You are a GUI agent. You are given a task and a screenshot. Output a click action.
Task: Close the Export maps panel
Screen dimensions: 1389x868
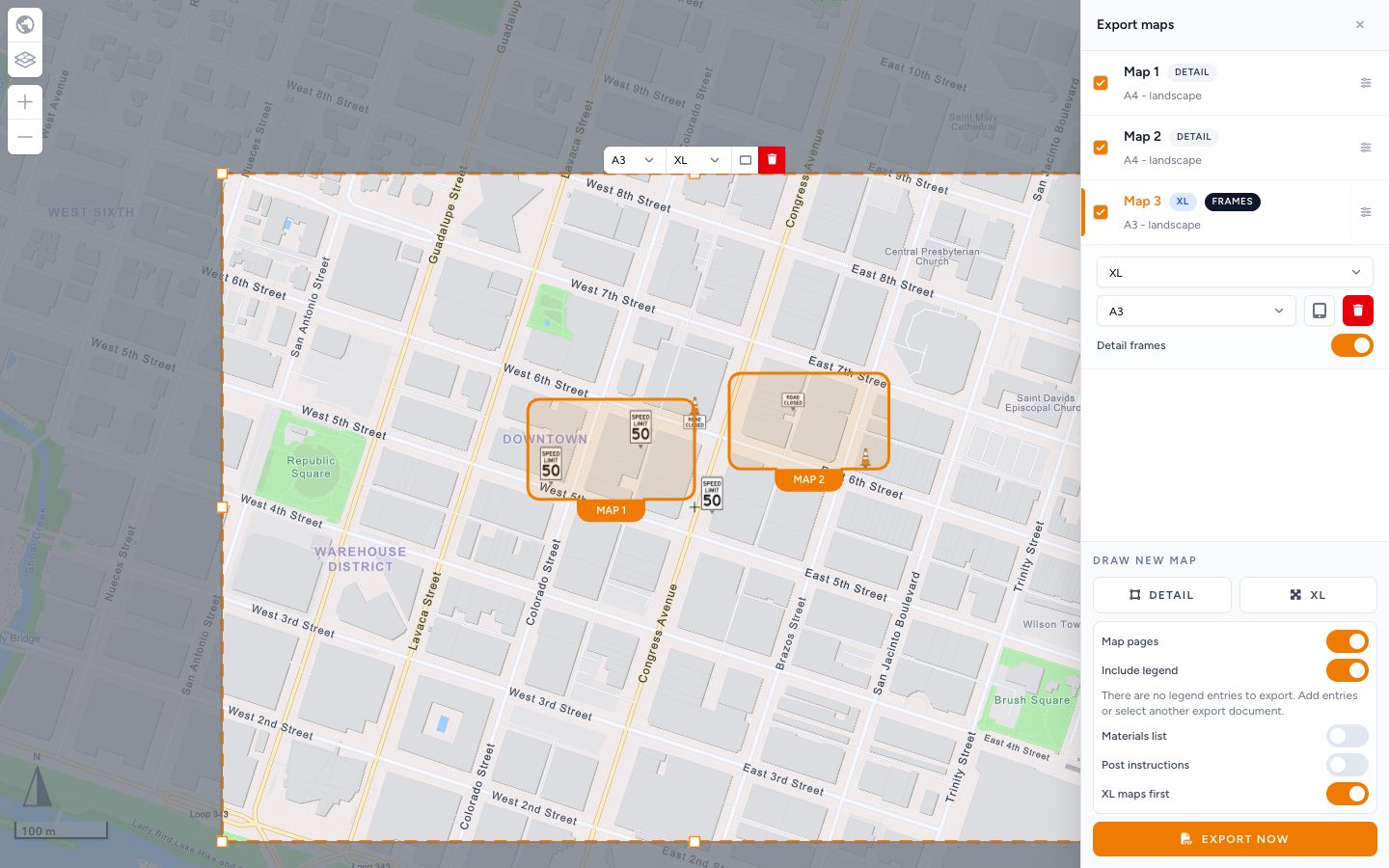(x=1360, y=25)
